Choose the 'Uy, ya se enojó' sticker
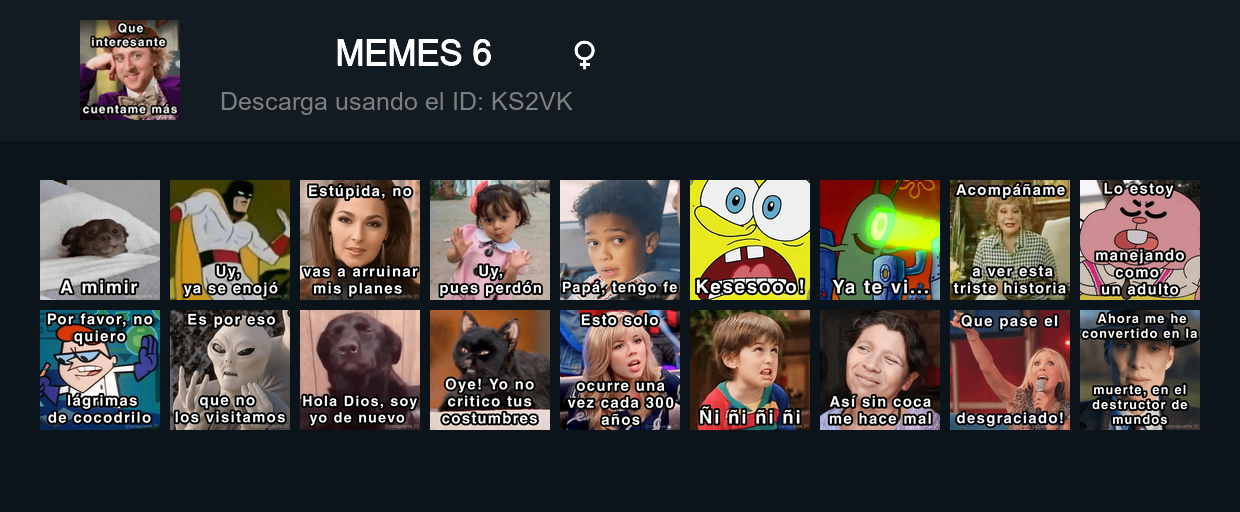The width and height of the screenshot is (1240, 512). pos(230,240)
